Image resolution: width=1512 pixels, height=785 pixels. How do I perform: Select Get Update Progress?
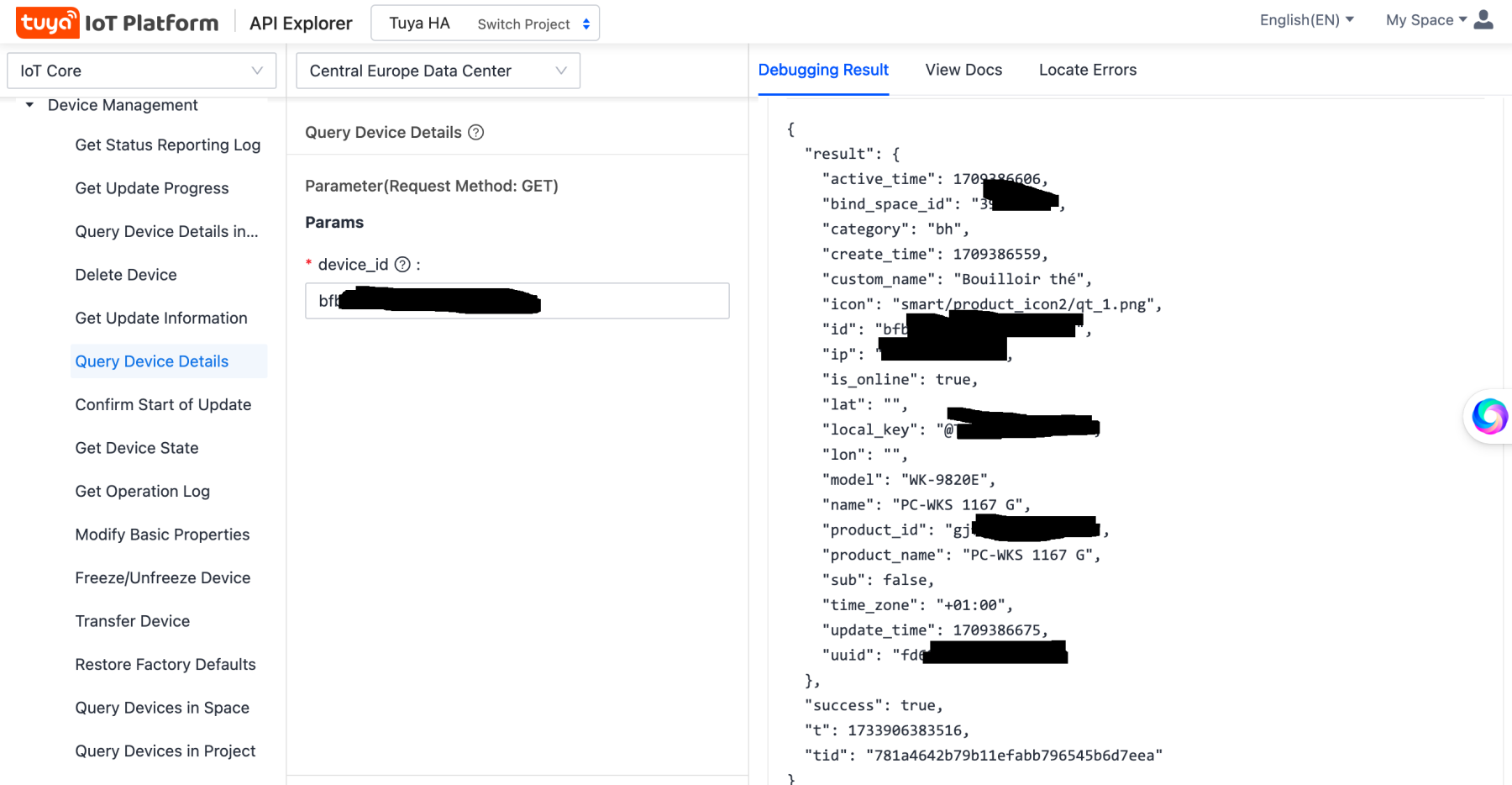(x=152, y=188)
